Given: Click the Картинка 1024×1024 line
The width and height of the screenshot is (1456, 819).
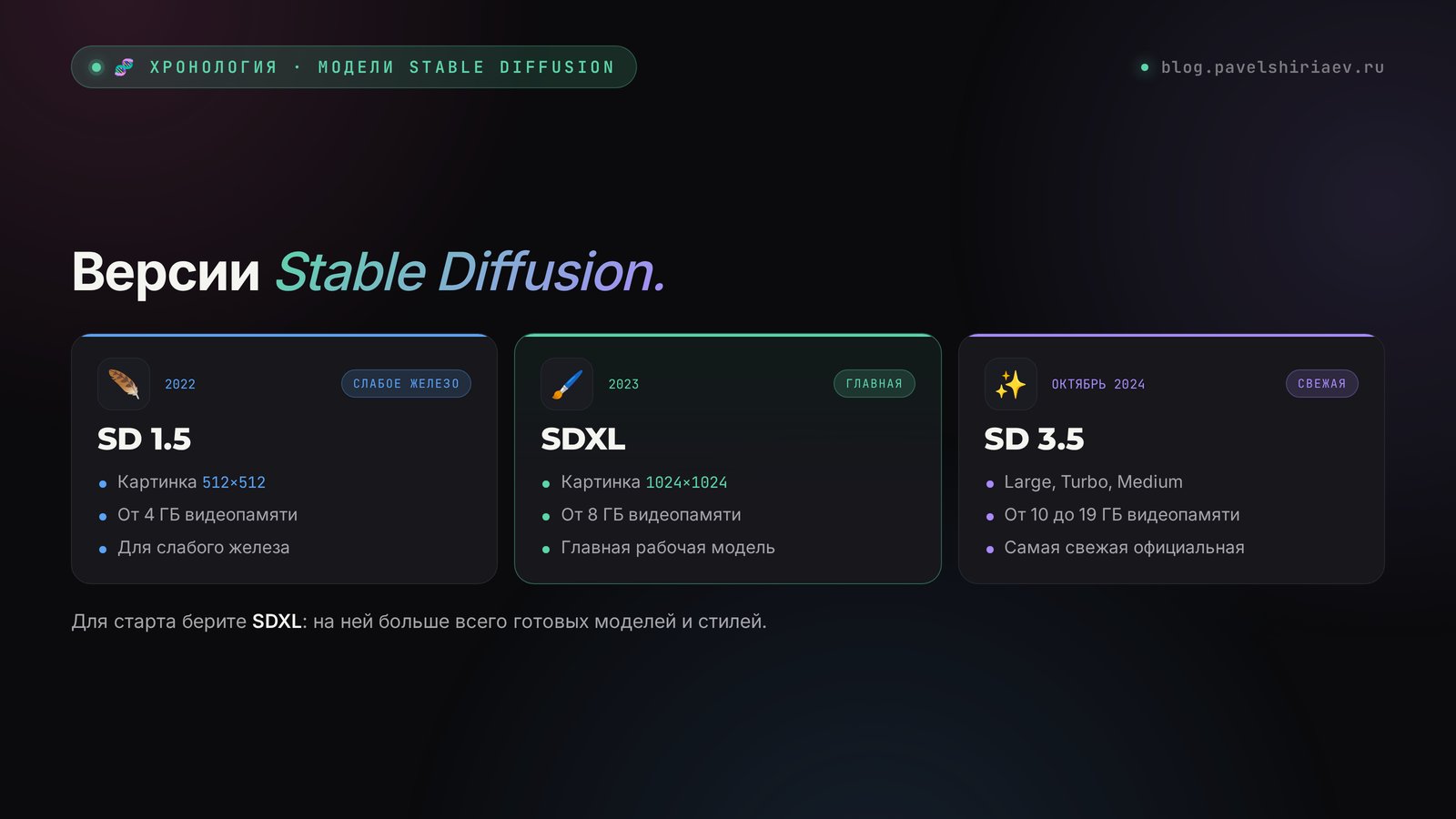Looking at the screenshot, I should click(644, 482).
